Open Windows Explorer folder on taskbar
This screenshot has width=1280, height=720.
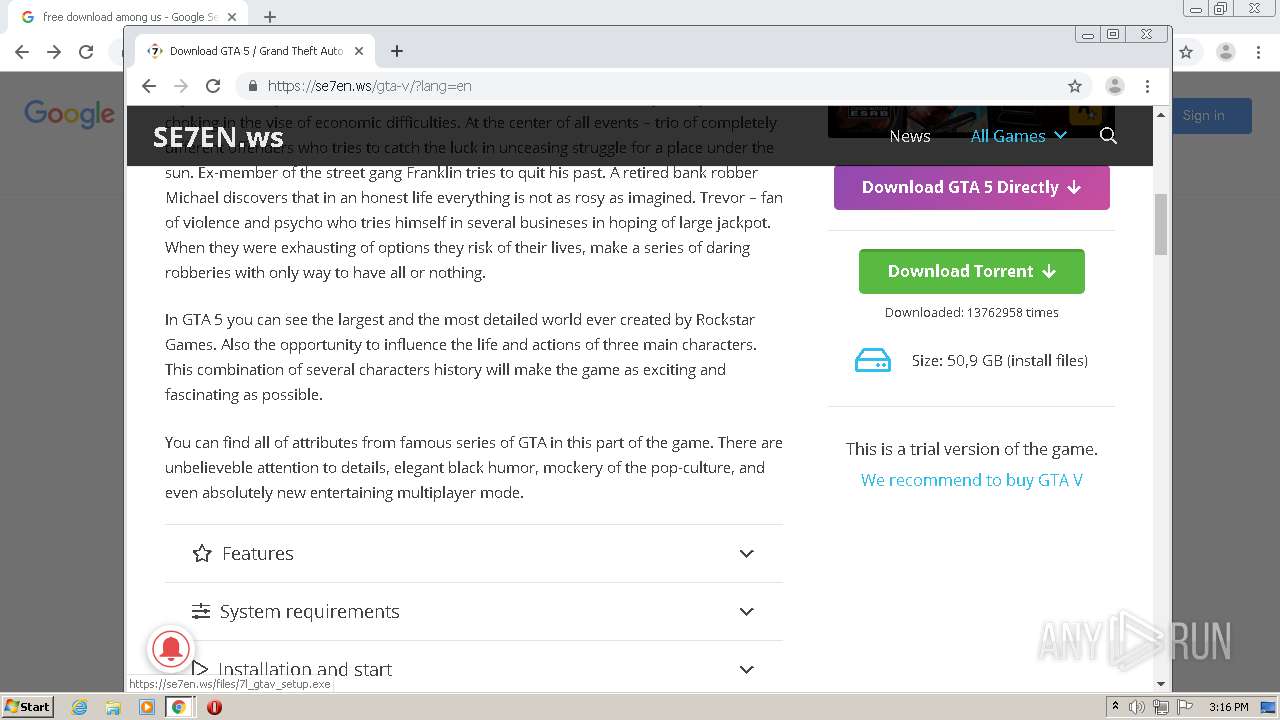pos(113,707)
